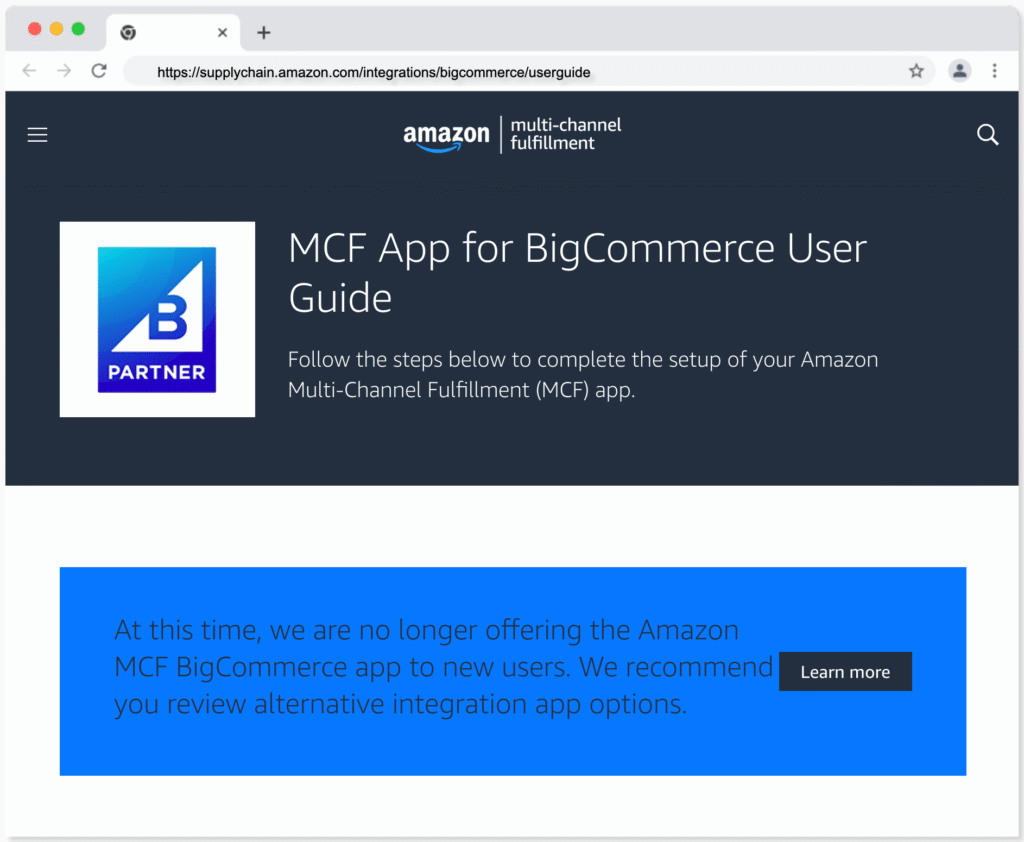This screenshot has width=1024, height=842.
Task: Close the active browser tab
Action: point(222,32)
